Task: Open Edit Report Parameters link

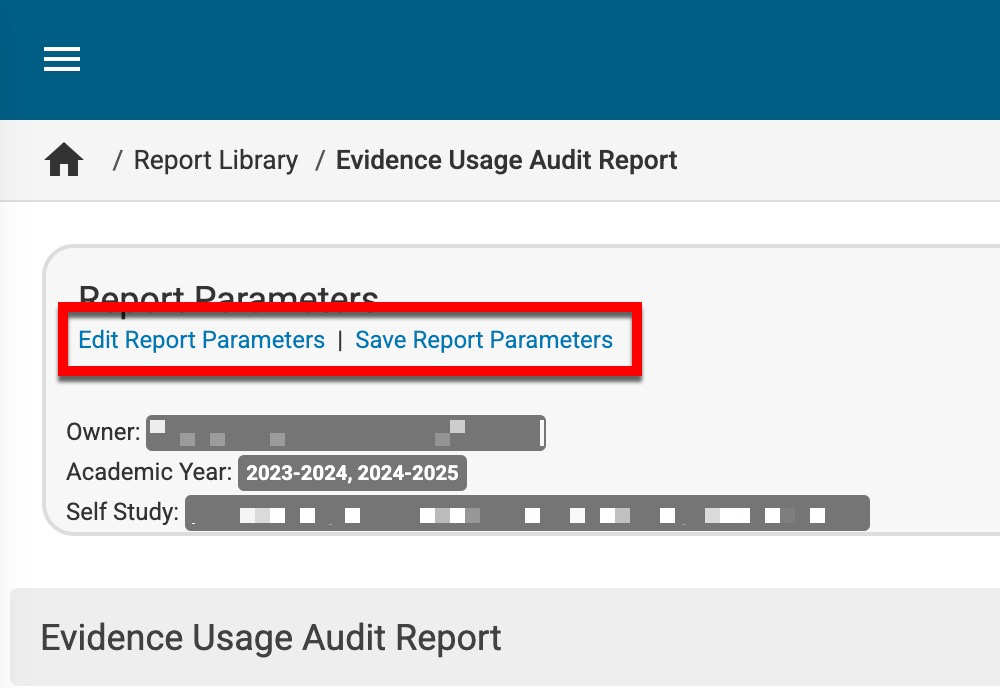Action: tap(201, 340)
